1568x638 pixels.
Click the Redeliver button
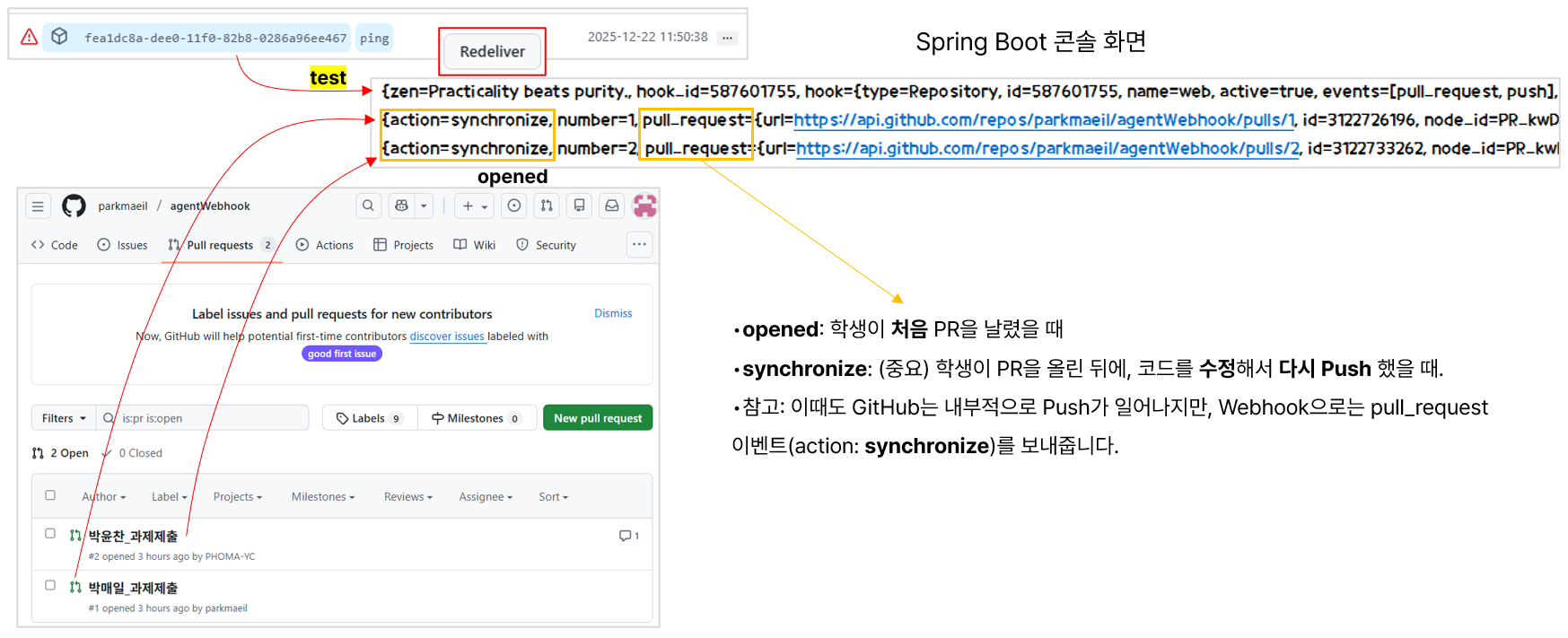493,52
